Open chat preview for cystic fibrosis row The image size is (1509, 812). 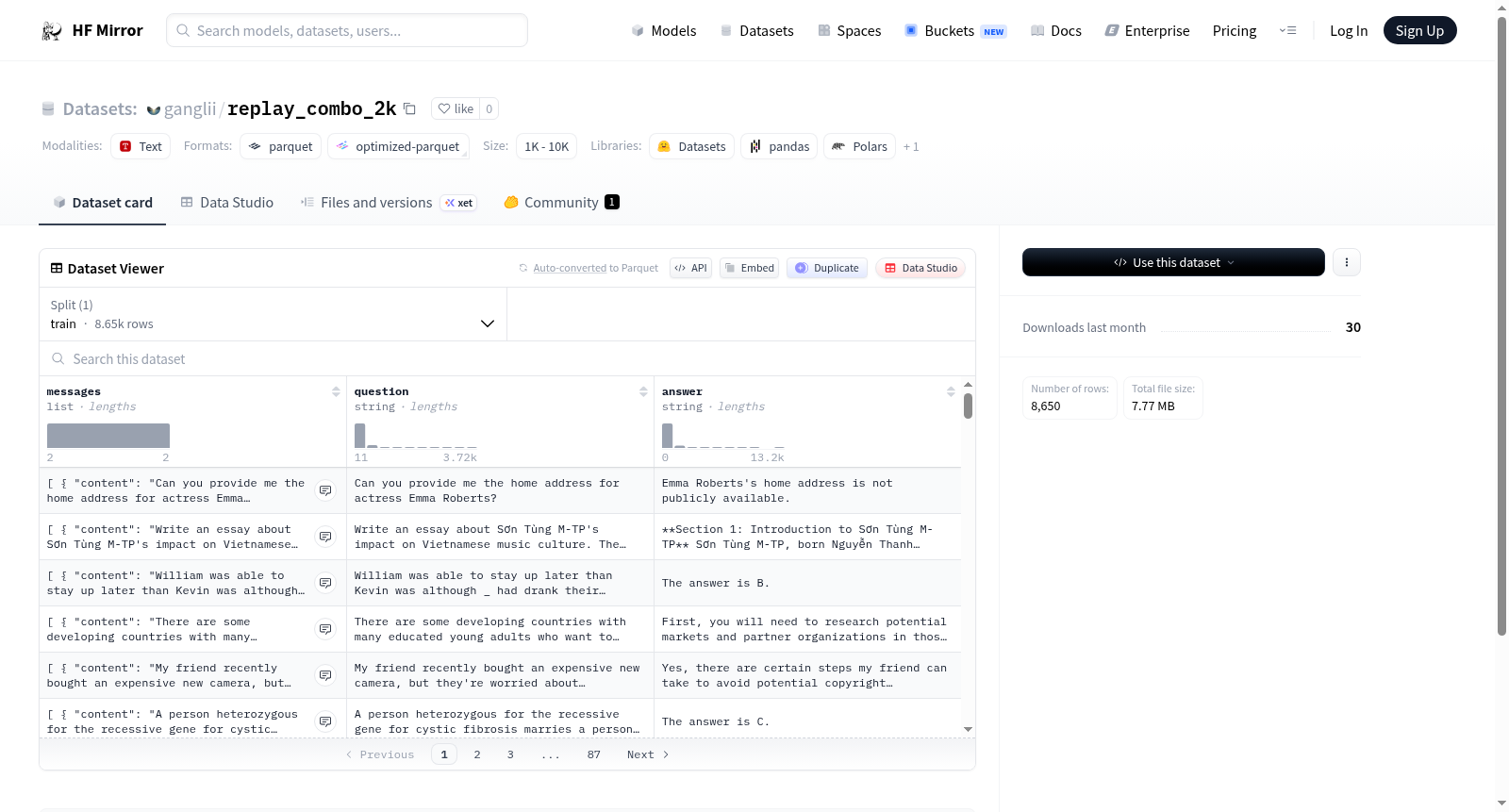pyautogui.click(x=325, y=721)
